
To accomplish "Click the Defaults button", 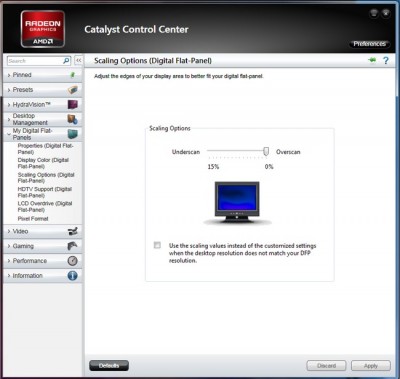I will pyautogui.click(x=109, y=366).
